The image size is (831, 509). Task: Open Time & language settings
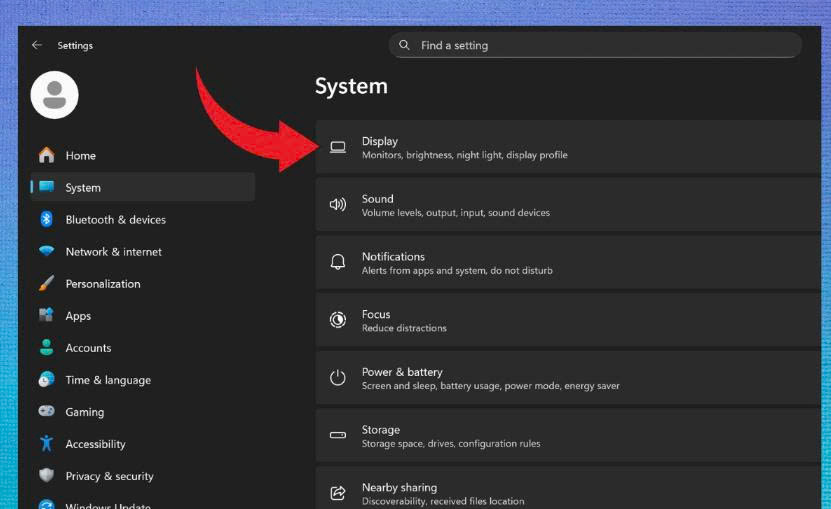(143, 380)
